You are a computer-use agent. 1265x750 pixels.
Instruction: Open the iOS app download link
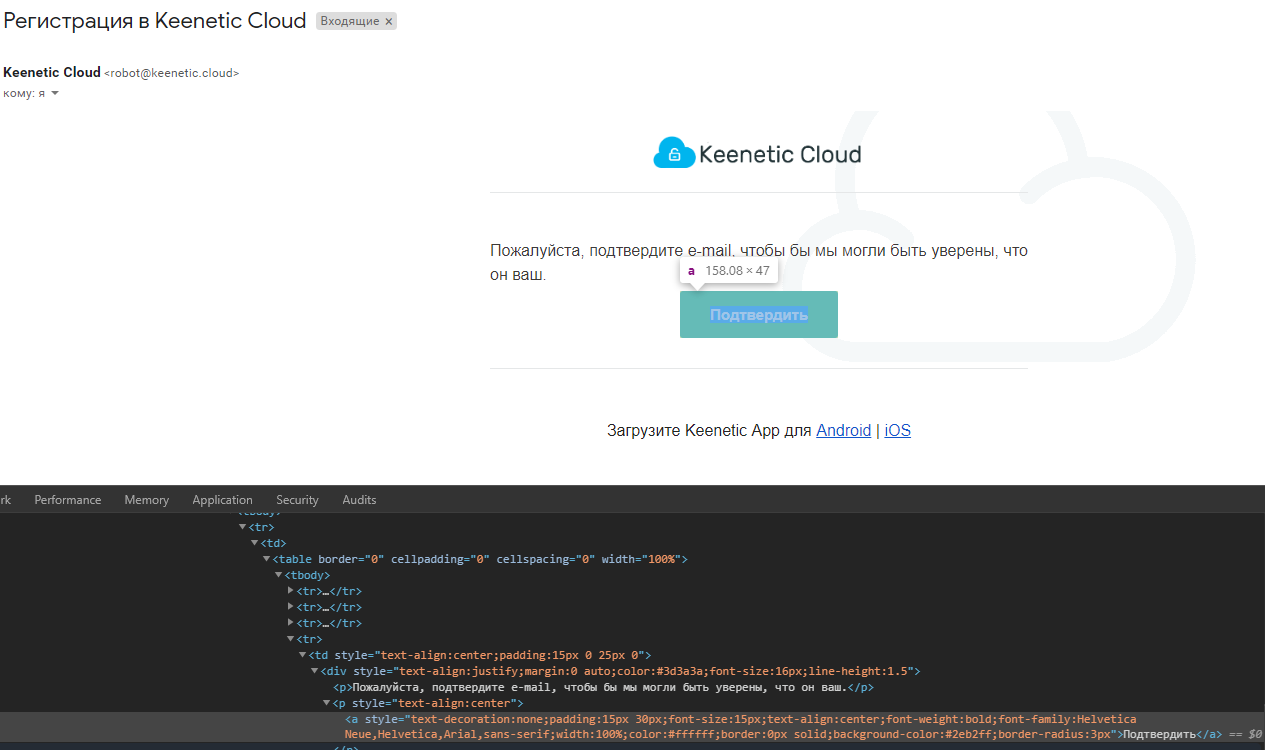click(897, 430)
